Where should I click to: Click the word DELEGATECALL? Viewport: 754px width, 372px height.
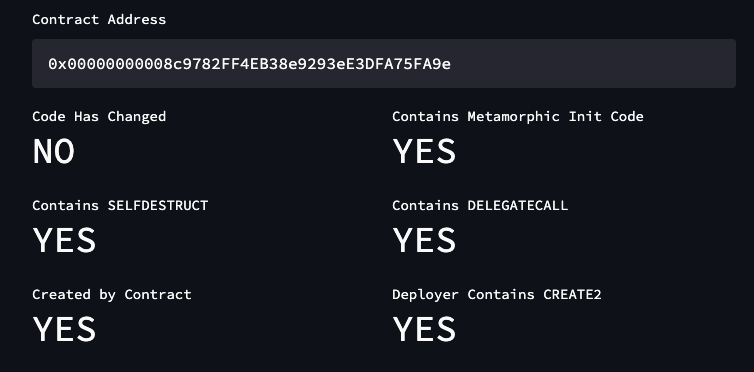click(517, 205)
